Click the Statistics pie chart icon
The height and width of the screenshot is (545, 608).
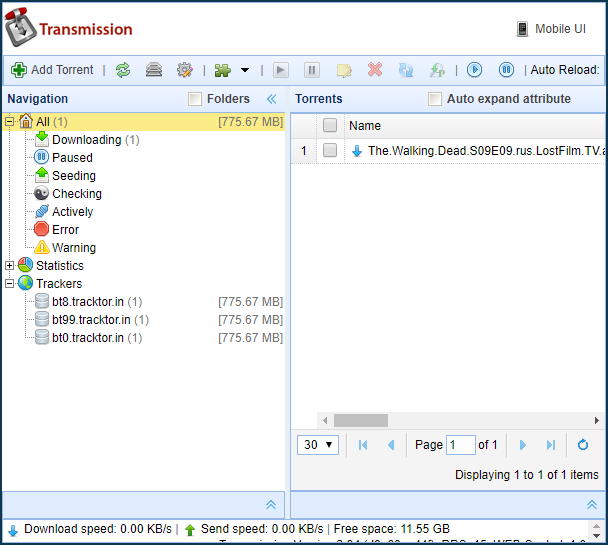point(26,265)
